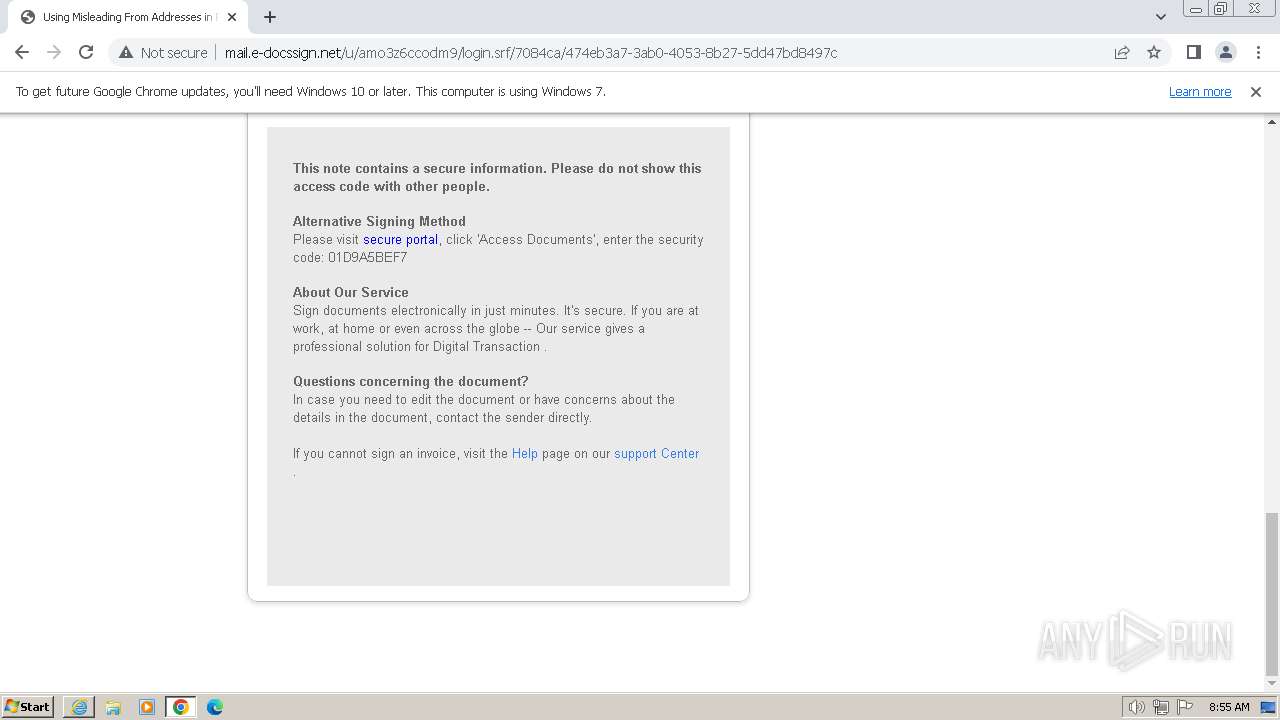Bookmark this tab with the star icon

click(x=1154, y=52)
